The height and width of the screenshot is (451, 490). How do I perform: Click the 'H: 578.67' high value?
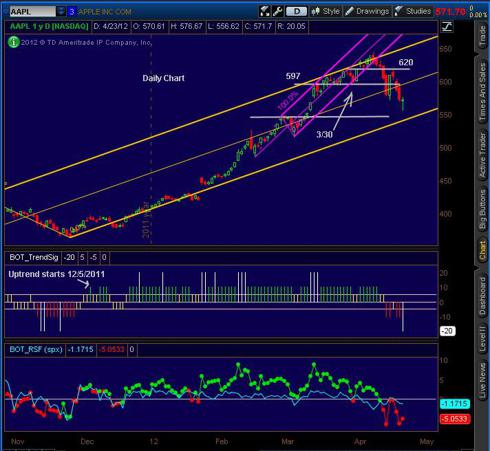pos(186,26)
